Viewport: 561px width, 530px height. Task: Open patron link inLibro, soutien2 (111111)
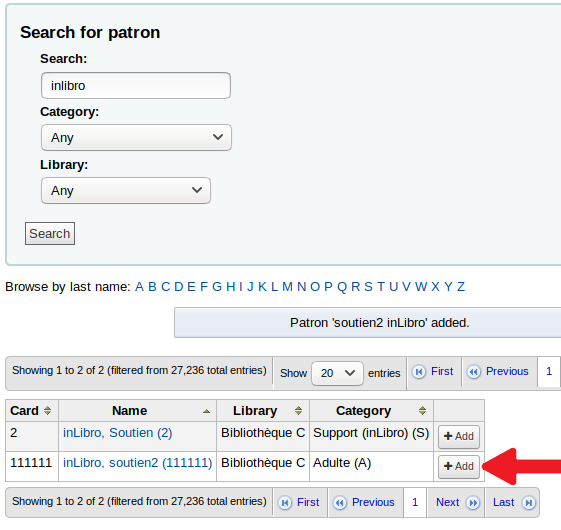(x=138, y=463)
